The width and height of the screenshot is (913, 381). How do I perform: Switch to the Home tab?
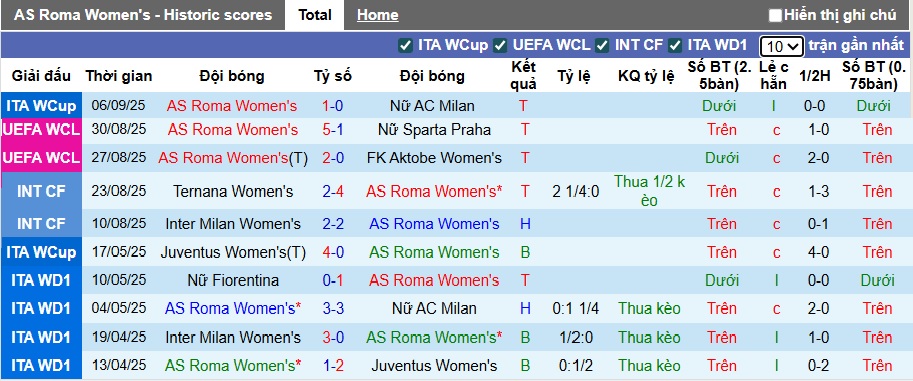[x=377, y=15]
